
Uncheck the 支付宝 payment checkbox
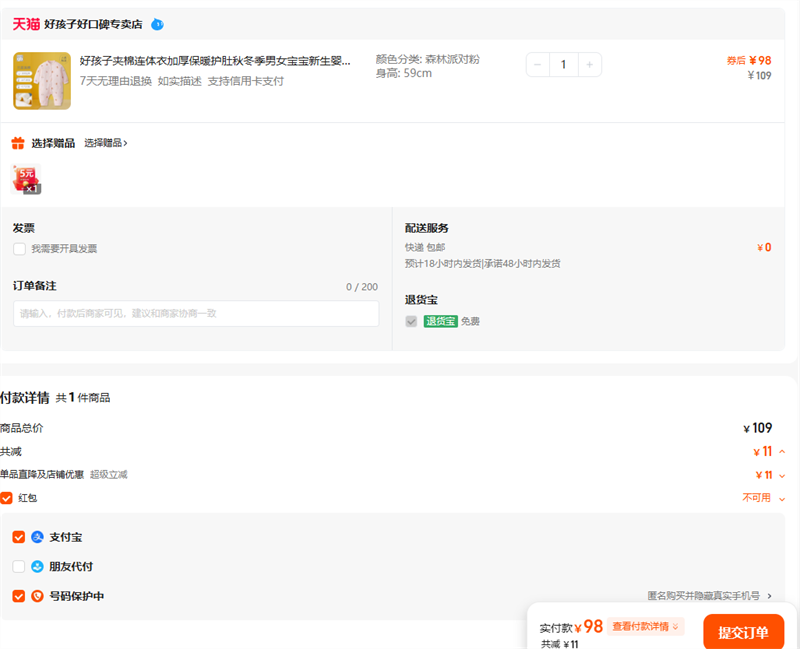[18, 537]
